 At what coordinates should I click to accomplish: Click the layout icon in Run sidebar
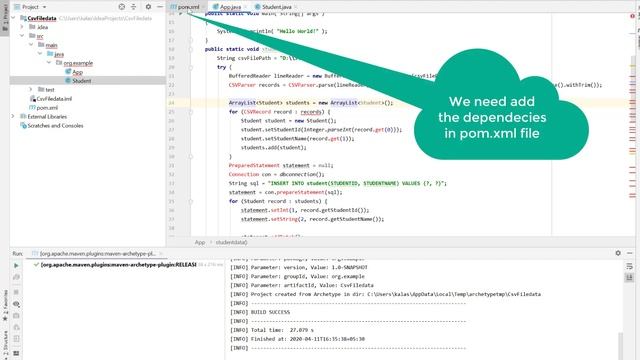pyautogui.click(x=16, y=338)
